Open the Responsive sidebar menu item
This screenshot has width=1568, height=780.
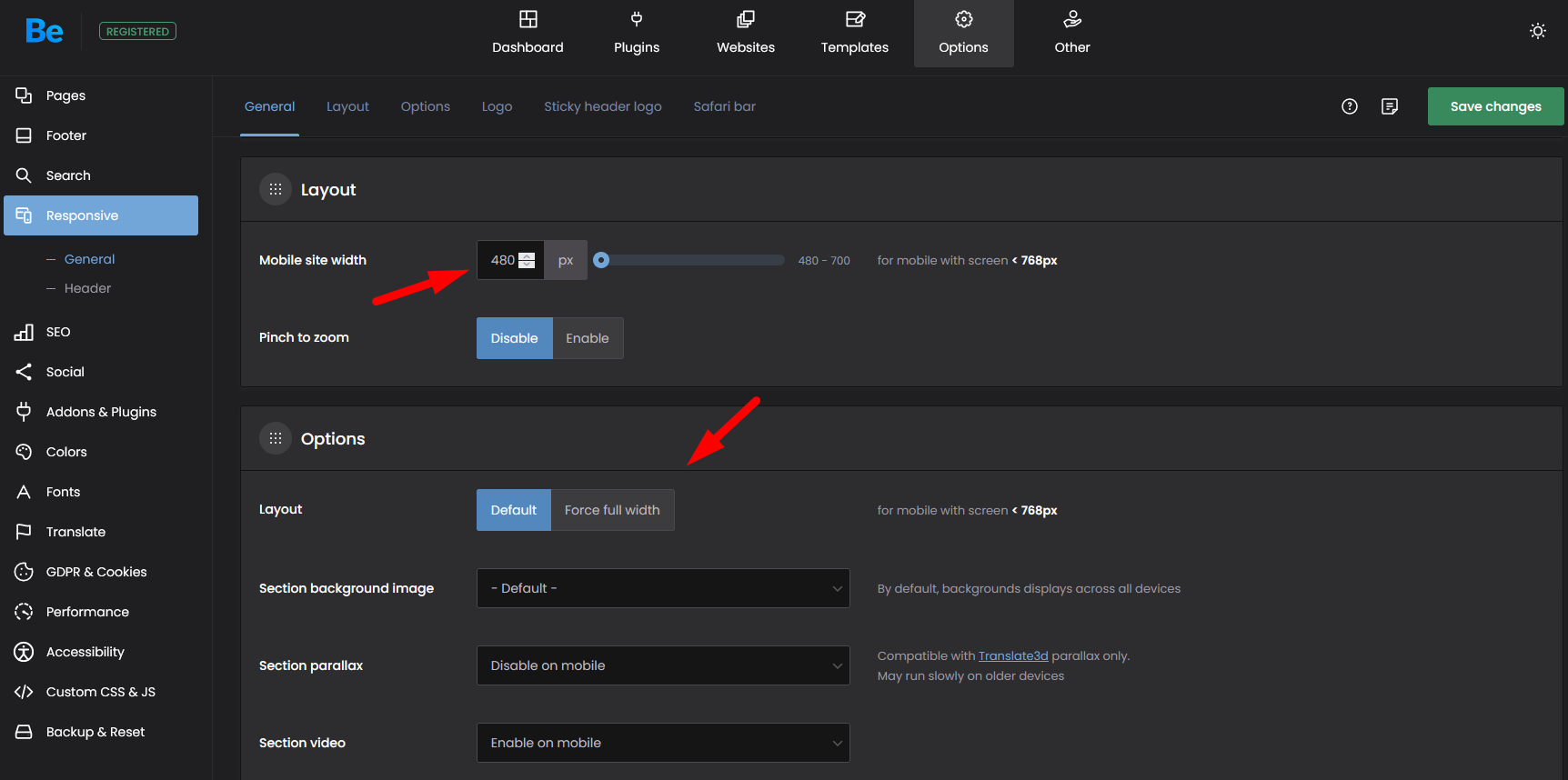(101, 215)
